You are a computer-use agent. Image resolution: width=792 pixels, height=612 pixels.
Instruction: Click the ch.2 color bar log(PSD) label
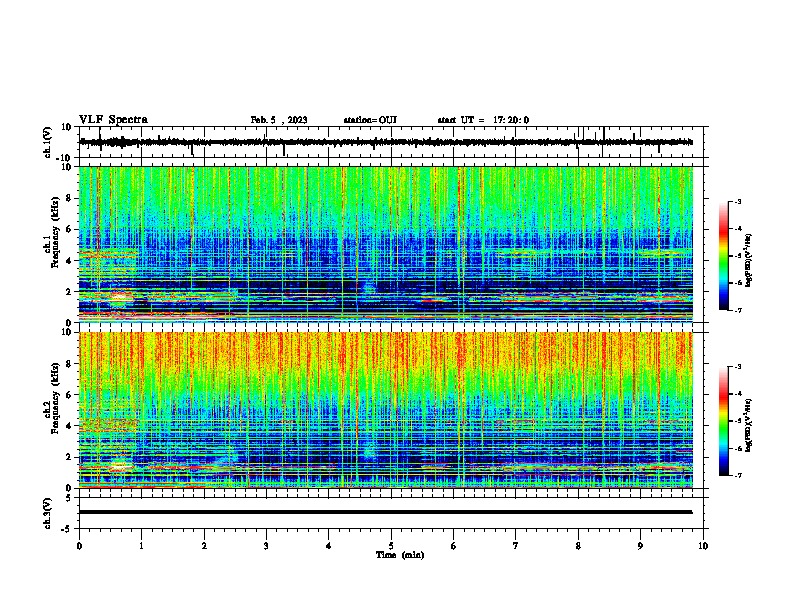749,425
